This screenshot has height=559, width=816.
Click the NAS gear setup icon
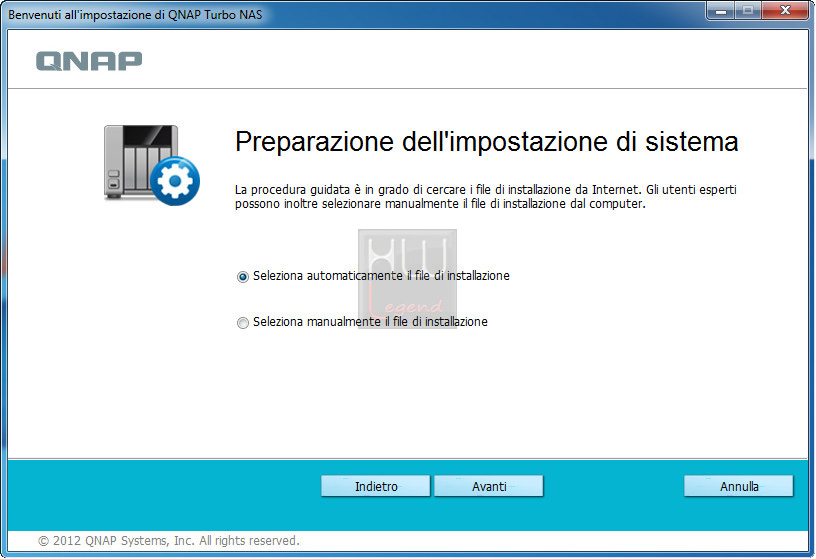151,164
